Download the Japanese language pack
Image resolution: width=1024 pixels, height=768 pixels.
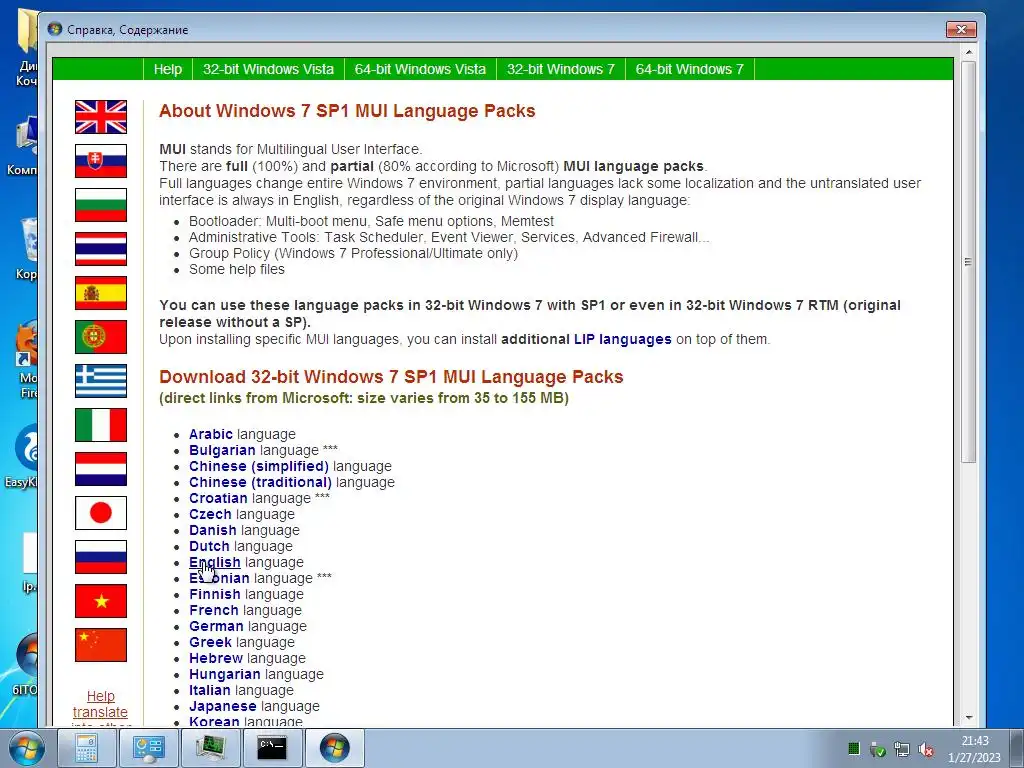click(222, 706)
